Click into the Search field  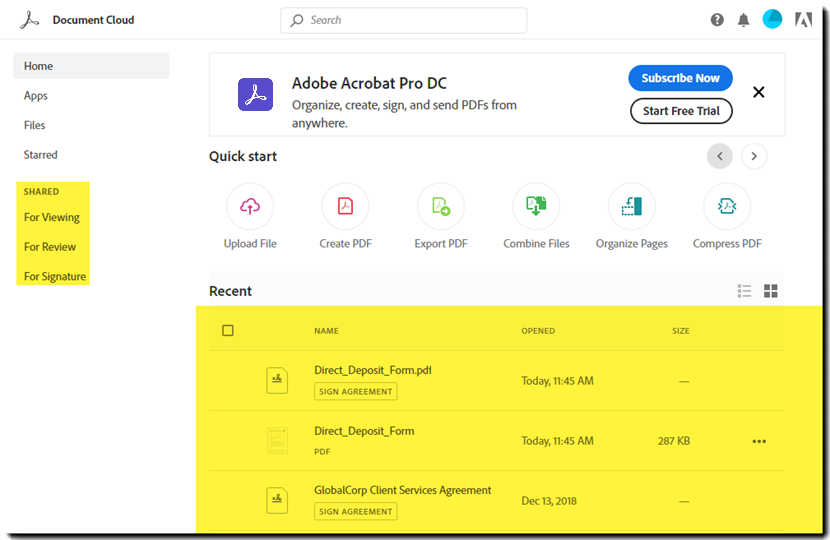point(403,20)
